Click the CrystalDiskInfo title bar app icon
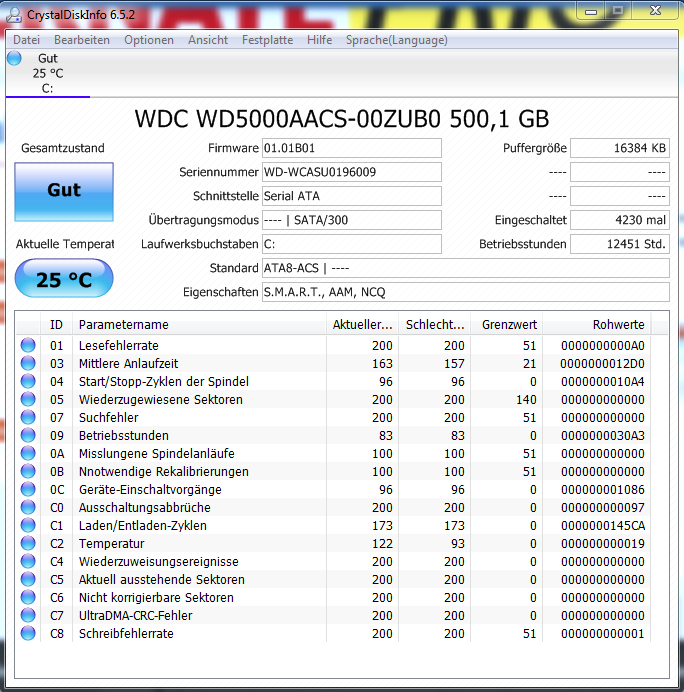 (x=14, y=15)
